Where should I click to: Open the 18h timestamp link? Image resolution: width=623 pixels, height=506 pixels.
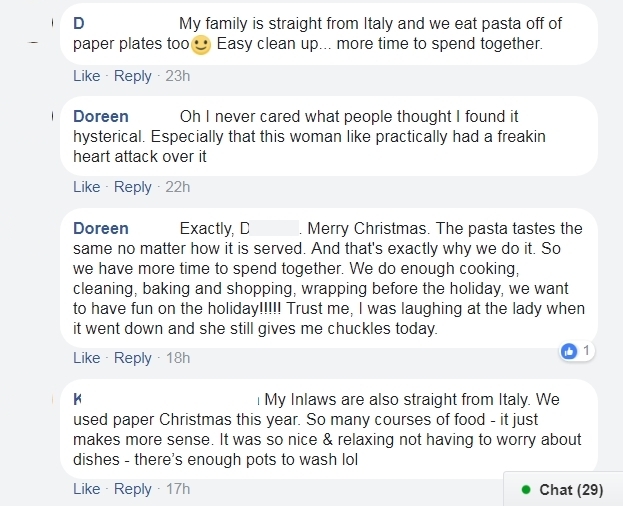178,358
